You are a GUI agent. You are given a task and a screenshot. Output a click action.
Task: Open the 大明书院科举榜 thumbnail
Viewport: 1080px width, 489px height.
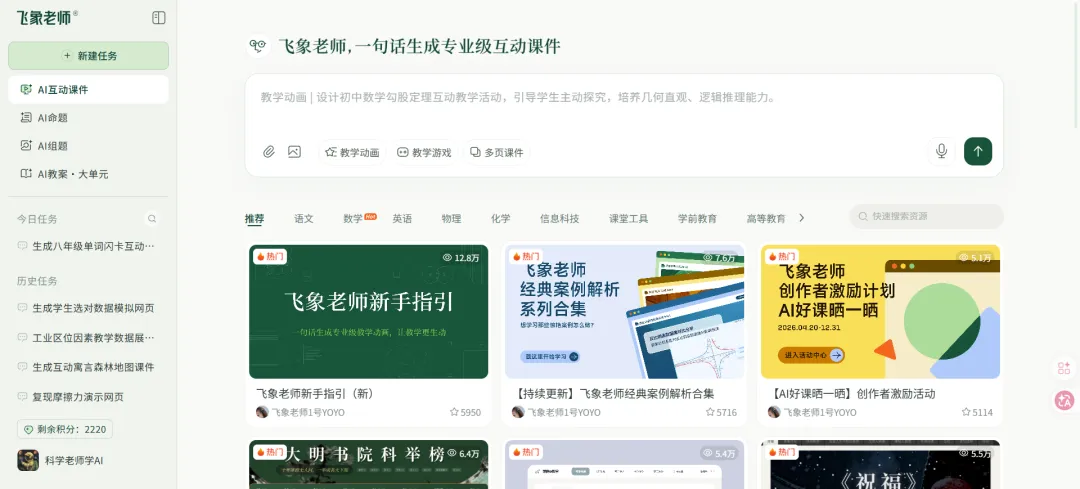(x=368, y=465)
